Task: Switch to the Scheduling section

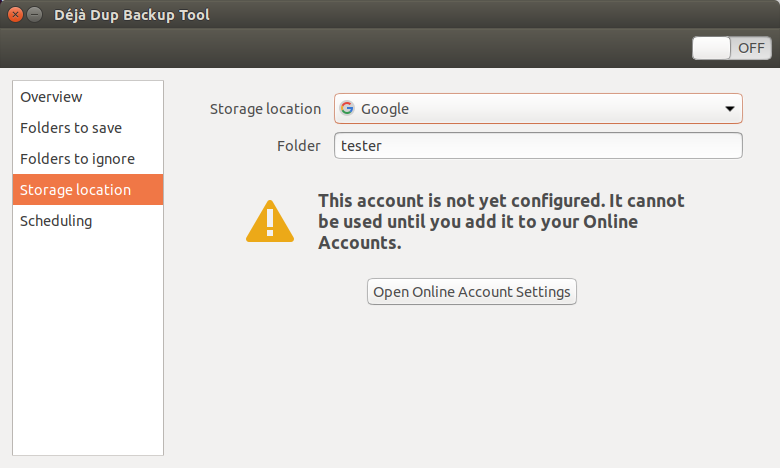Action: click(x=88, y=221)
